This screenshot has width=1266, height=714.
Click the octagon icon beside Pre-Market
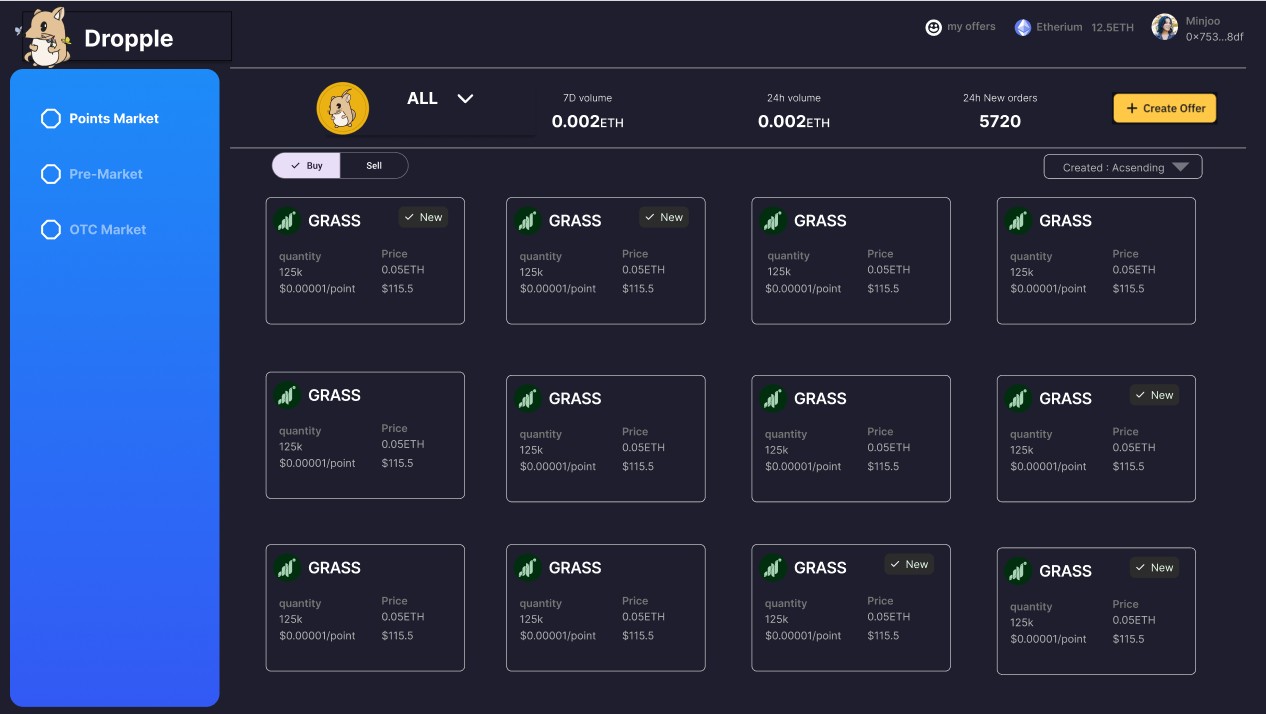click(51, 174)
